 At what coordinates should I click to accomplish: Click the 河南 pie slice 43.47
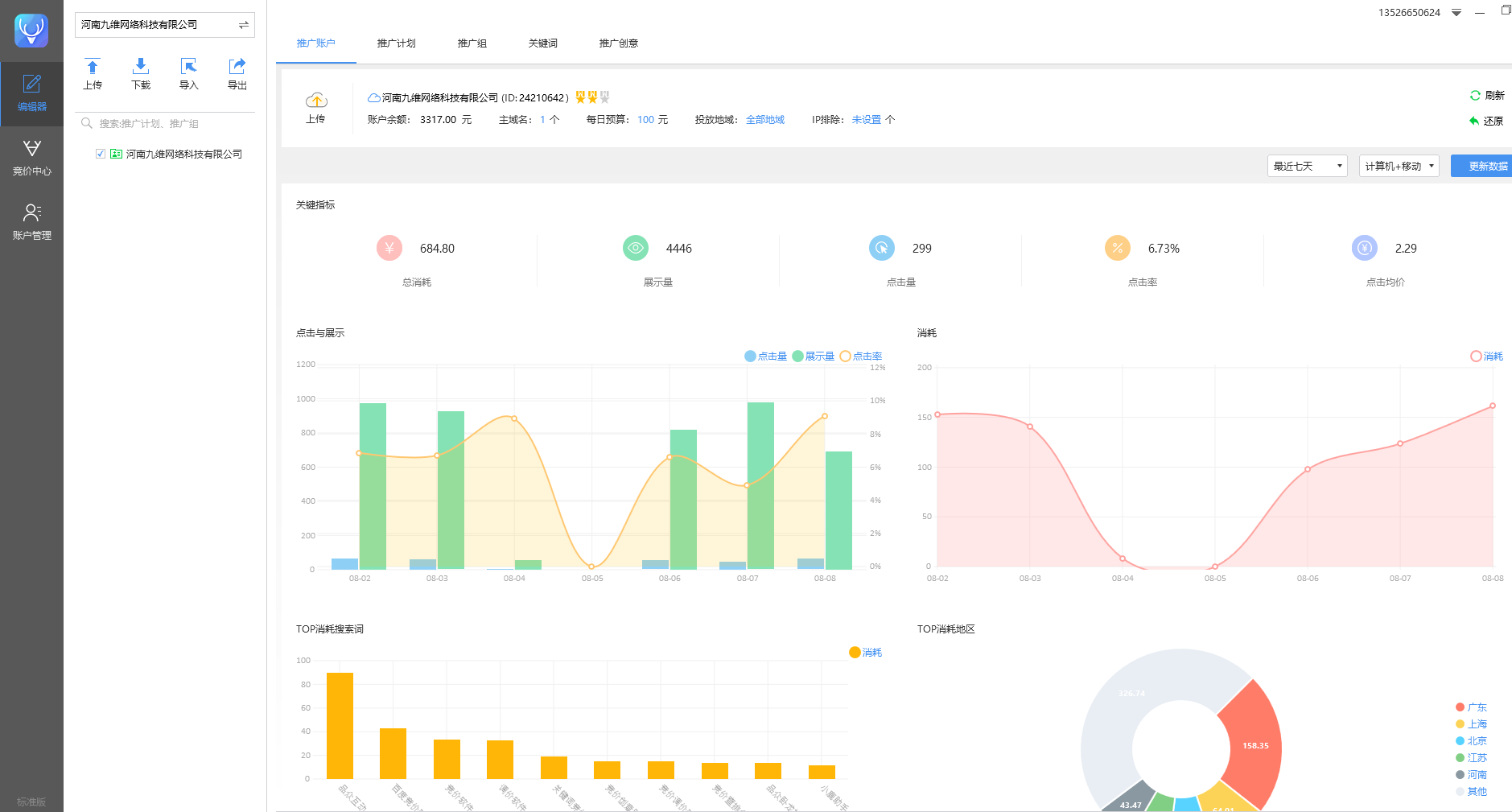pyautogui.click(x=1130, y=802)
